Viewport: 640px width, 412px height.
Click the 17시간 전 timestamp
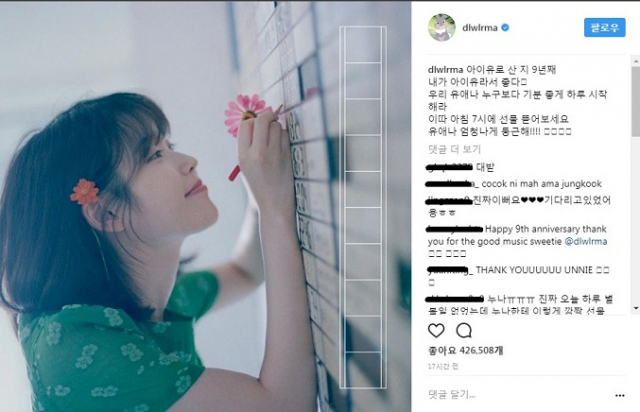click(443, 367)
